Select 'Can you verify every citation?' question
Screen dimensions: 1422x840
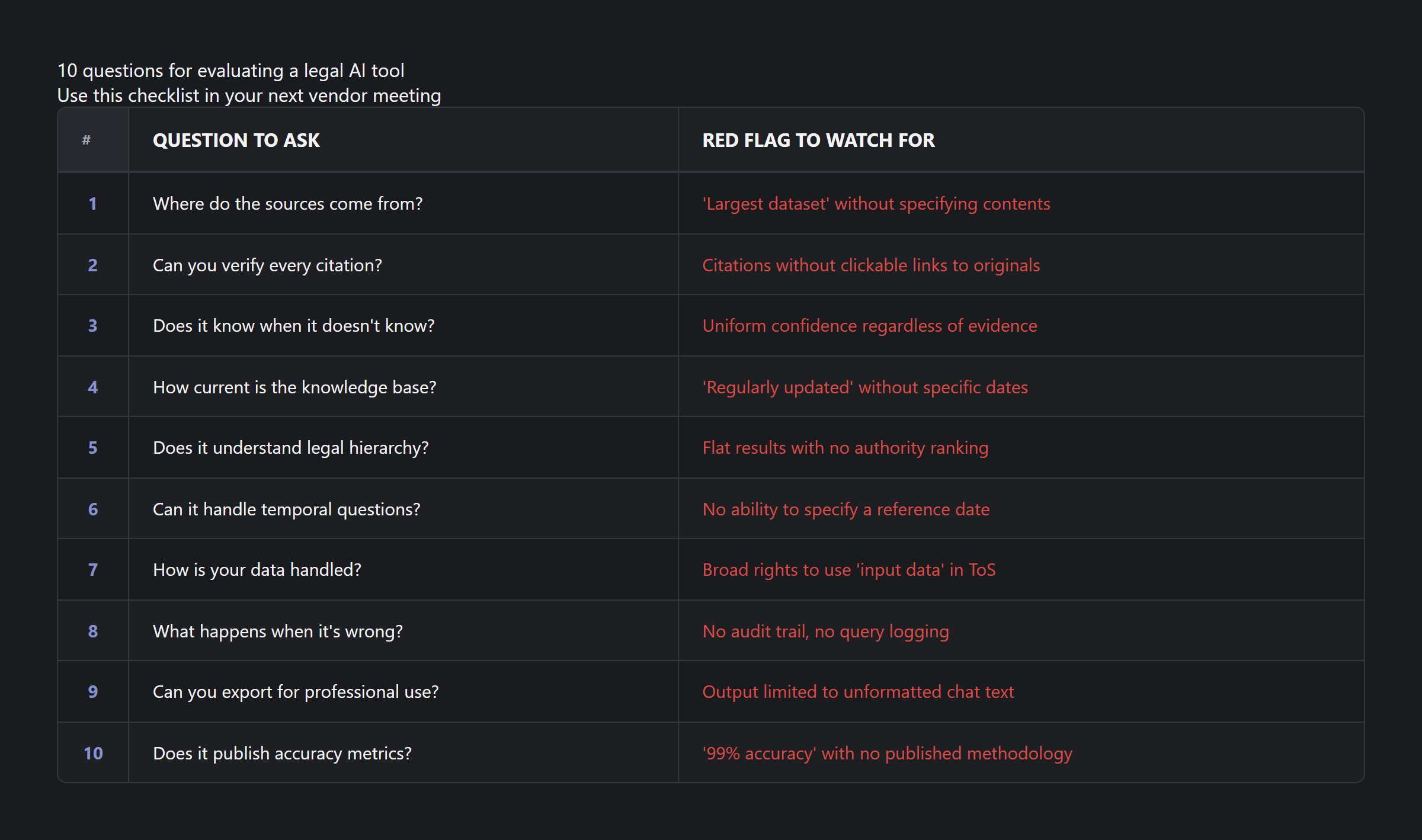click(x=267, y=265)
